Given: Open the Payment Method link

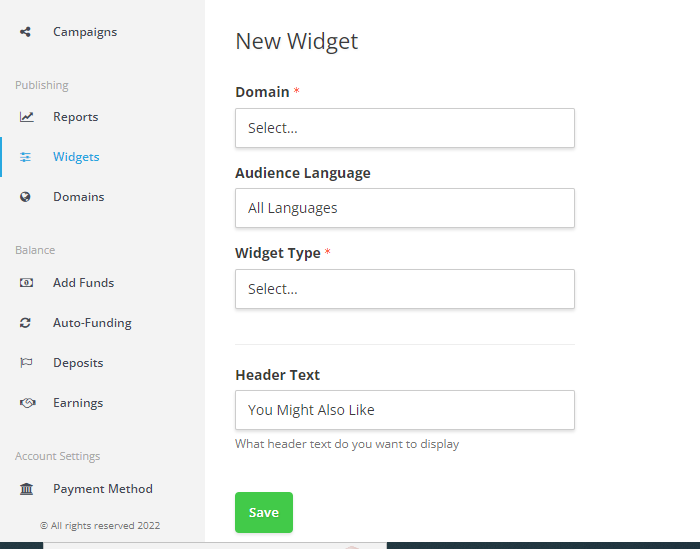Looking at the screenshot, I should tap(102, 489).
